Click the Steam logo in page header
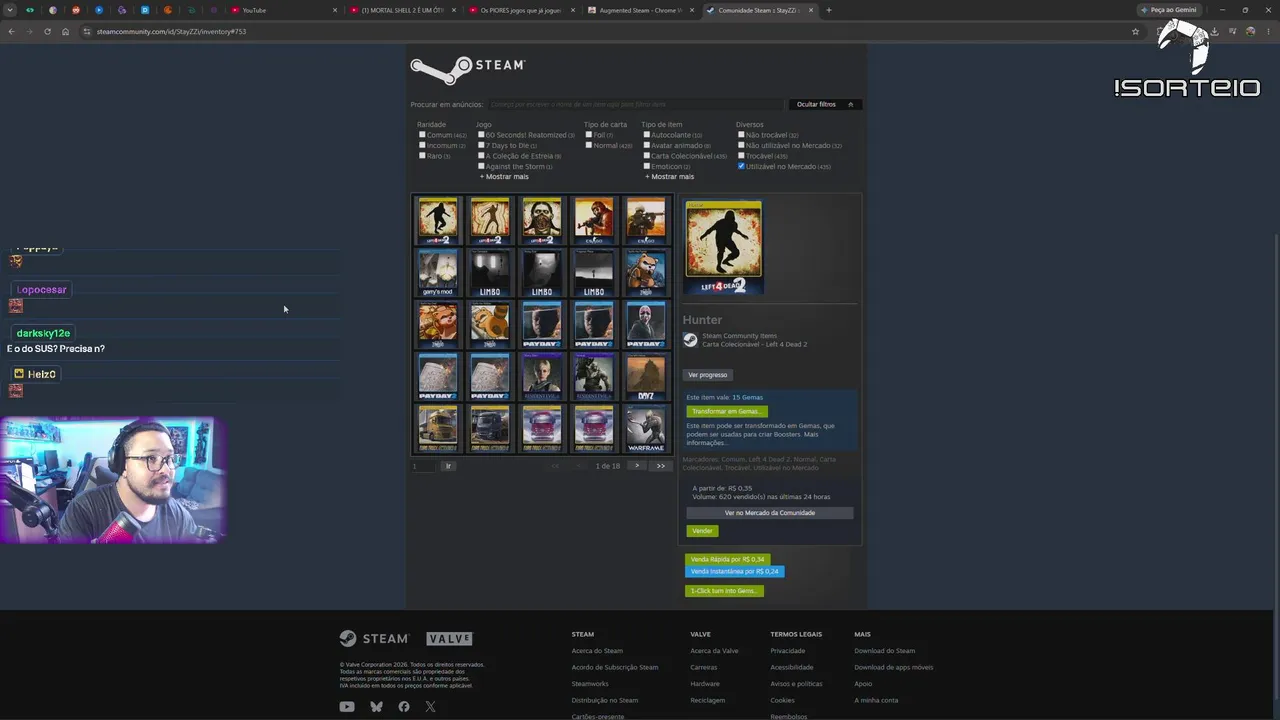The image size is (1280, 720). (468, 69)
